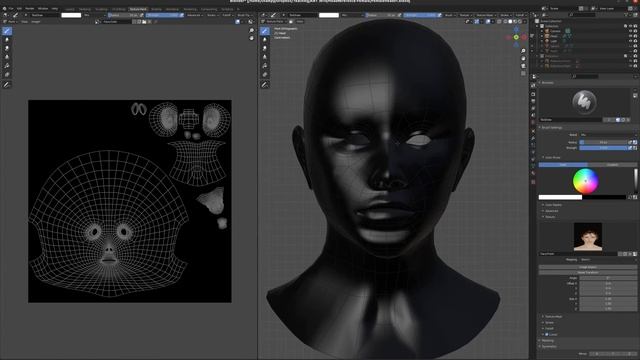Switch to the Sculpting workspace tab
Viewport: 640px width, 360px height.
point(101,9)
